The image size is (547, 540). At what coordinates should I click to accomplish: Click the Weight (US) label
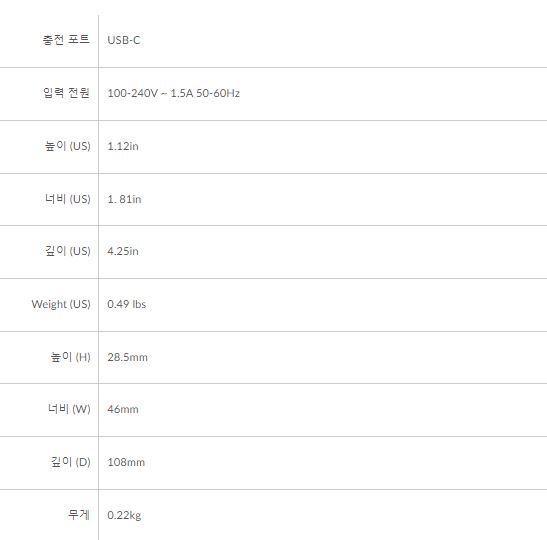point(61,304)
